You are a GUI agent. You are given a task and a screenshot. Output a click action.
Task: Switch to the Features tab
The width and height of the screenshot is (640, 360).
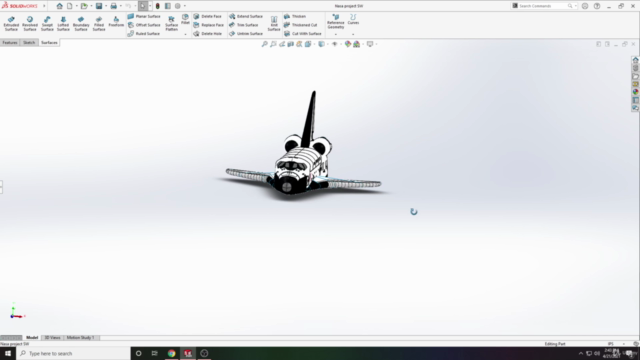pos(10,42)
